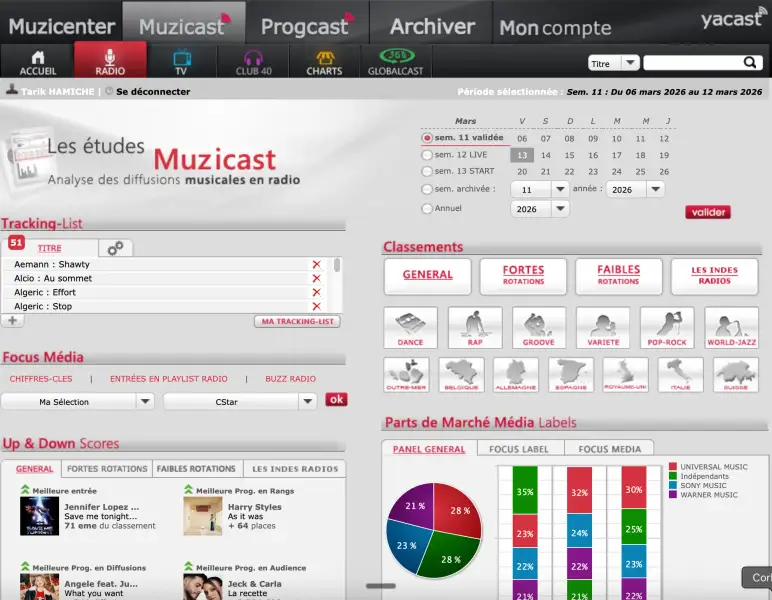Open the Dance genre ranking

[x=410, y=328]
